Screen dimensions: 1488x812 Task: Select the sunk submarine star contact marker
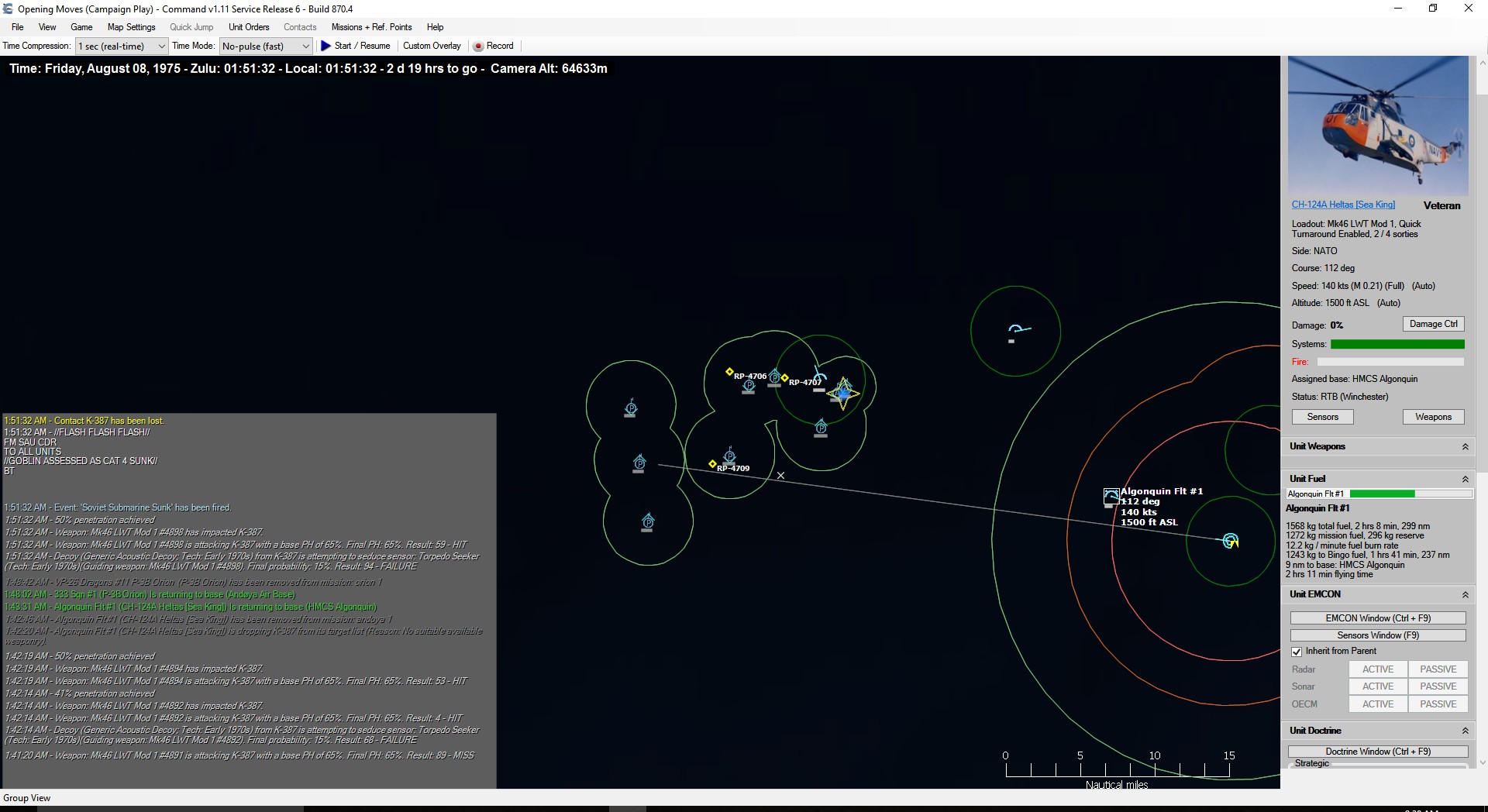843,393
